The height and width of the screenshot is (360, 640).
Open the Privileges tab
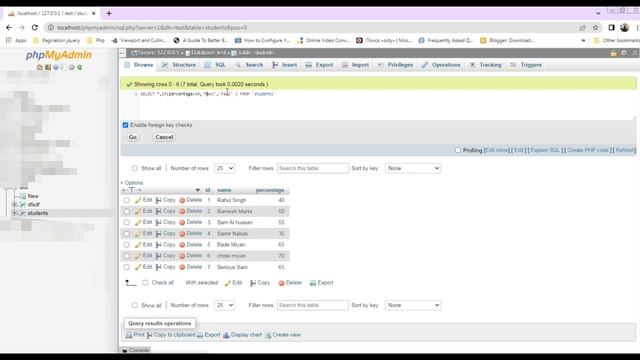click(396, 65)
